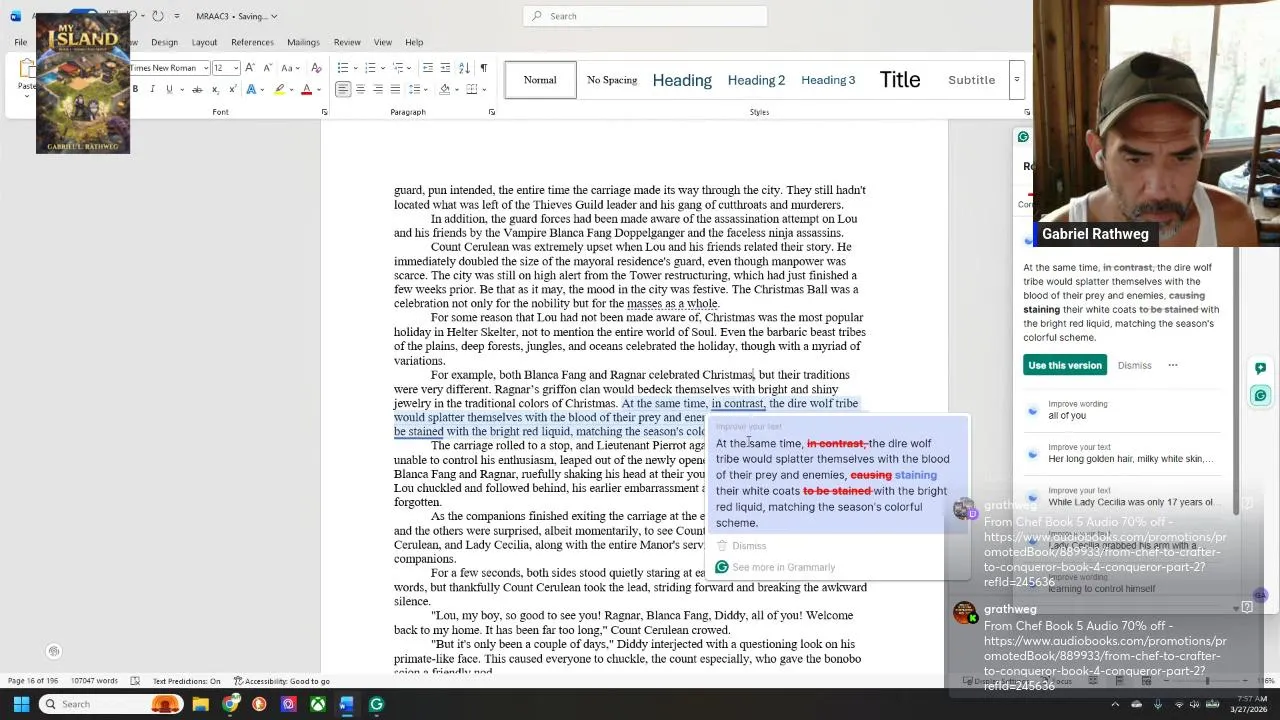Screen dimensions: 1280x720
Task: Expand the Styles gallery
Action: pos(1016,80)
